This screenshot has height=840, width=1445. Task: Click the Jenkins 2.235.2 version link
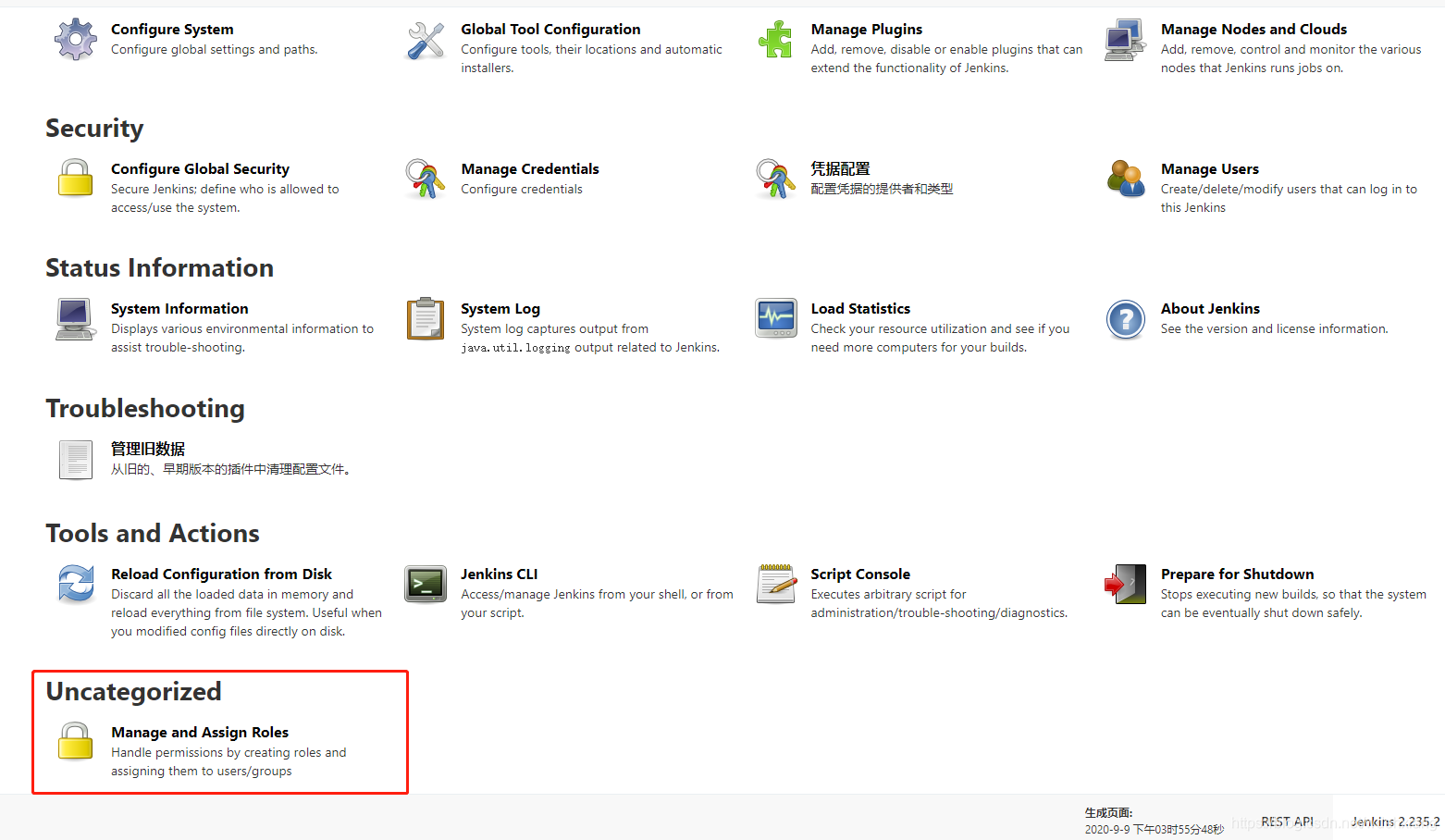(1395, 821)
